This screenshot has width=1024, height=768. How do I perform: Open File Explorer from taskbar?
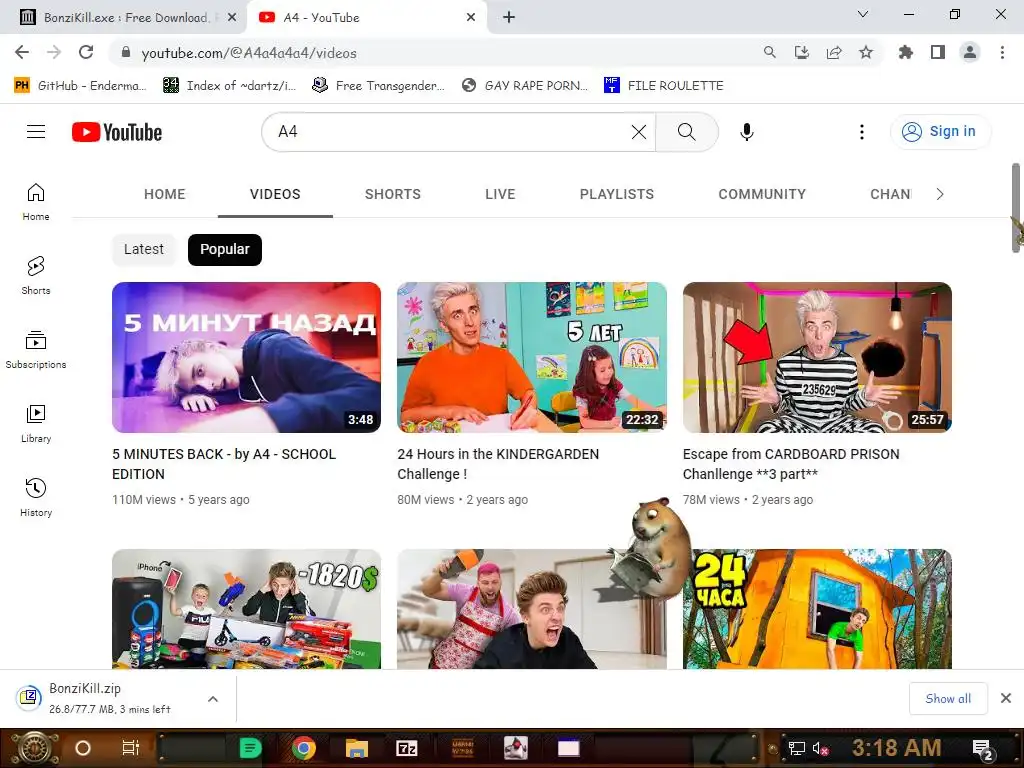(357, 748)
